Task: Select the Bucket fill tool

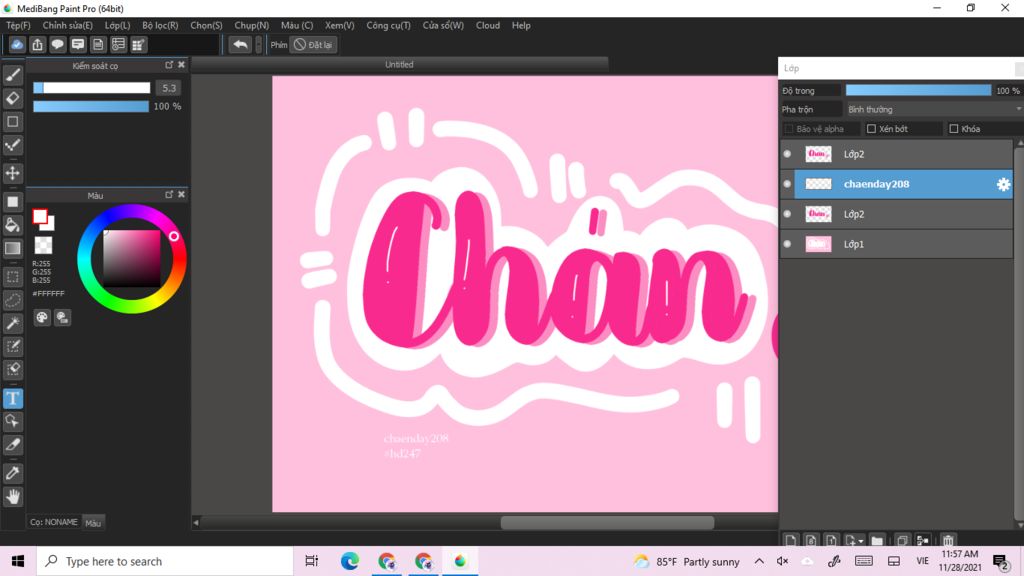Action: pyautogui.click(x=12, y=225)
